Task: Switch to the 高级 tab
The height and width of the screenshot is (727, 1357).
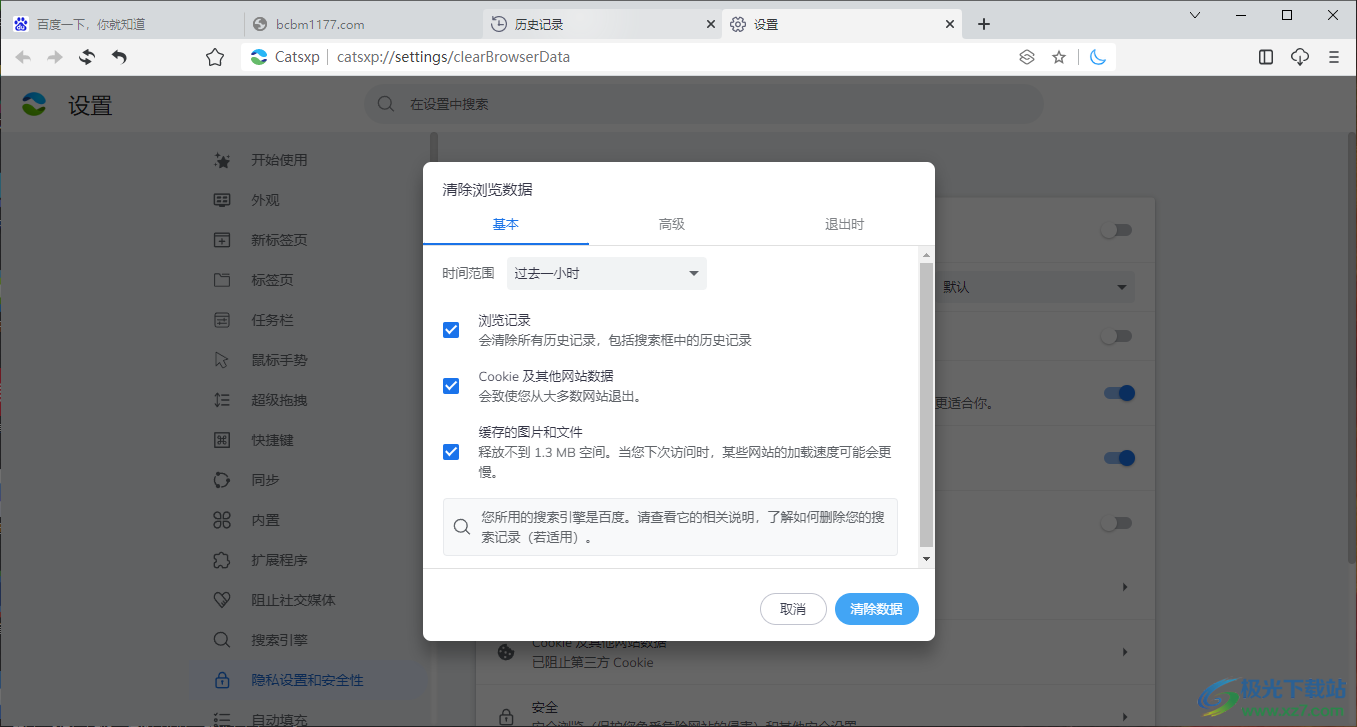Action: [672, 224]
